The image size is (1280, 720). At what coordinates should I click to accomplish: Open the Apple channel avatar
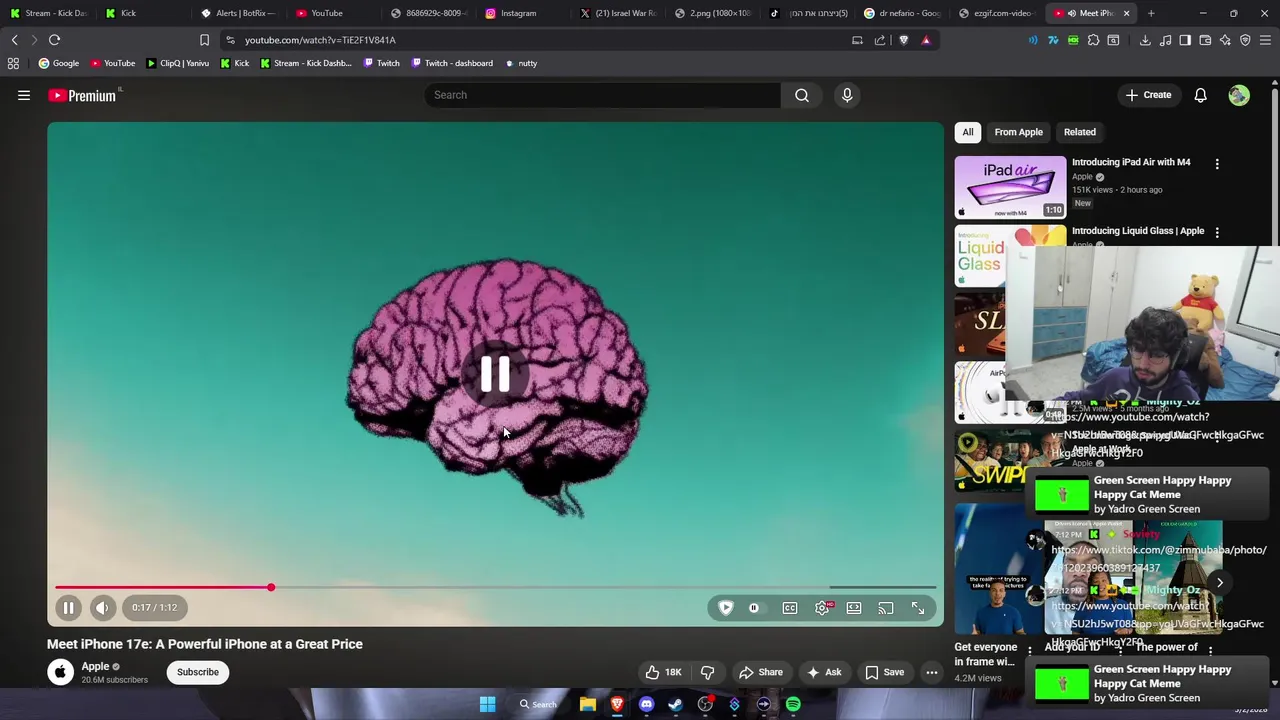tap(60, 672)
